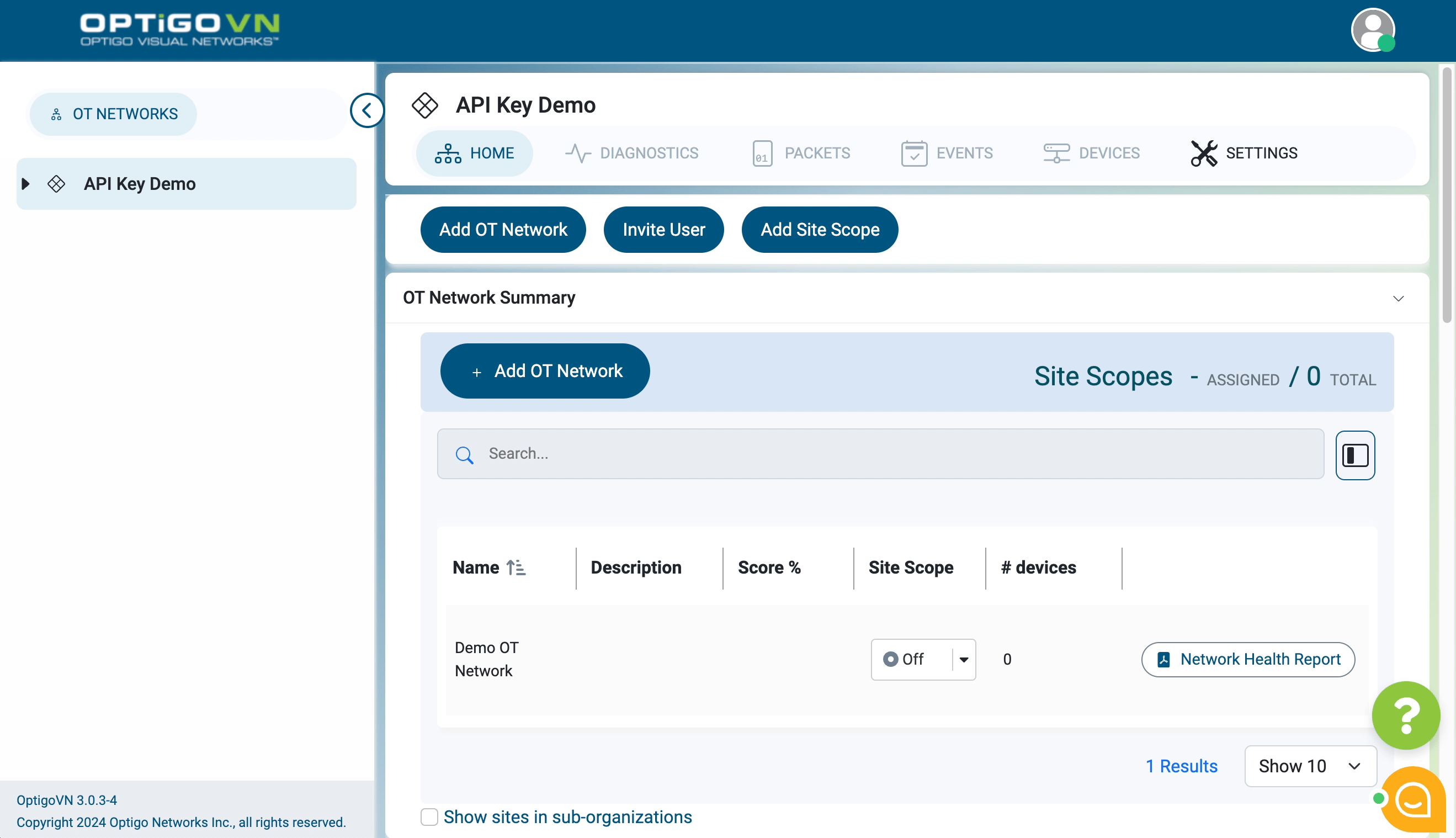Image resolution: width=1456 pixels, height=838 pixels.
Task: Click the diamond icon in API Key Demo tree row
Action: tap(56, 184)
